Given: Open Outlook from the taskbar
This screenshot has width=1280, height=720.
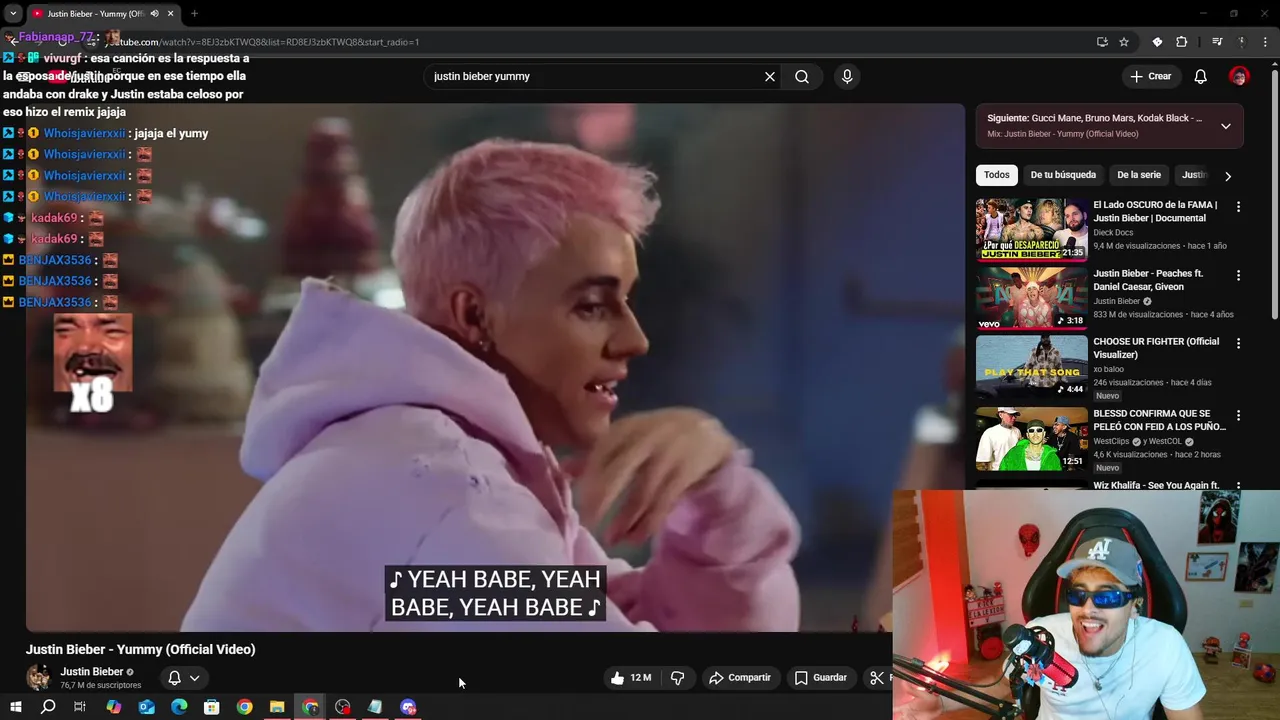Looking at the screenshot, I should 146,707.
